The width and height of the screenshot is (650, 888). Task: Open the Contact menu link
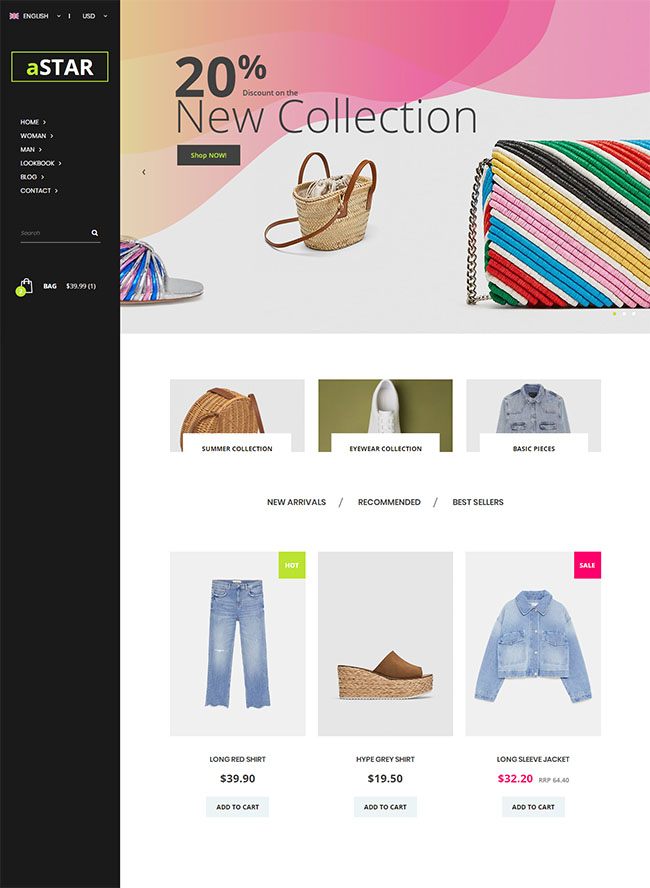point(38,190)
